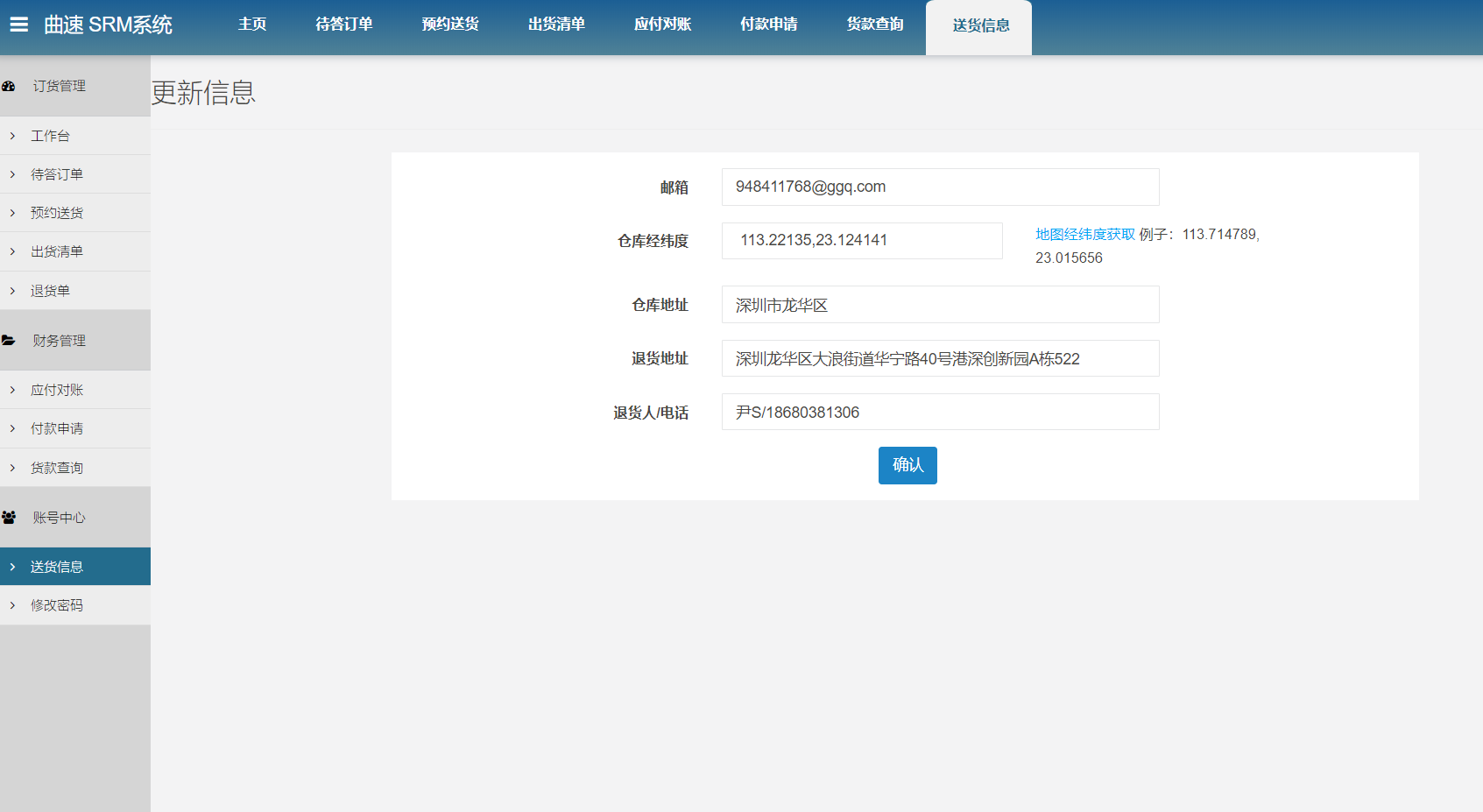Select 应付对账 in the top navigation

663,25
